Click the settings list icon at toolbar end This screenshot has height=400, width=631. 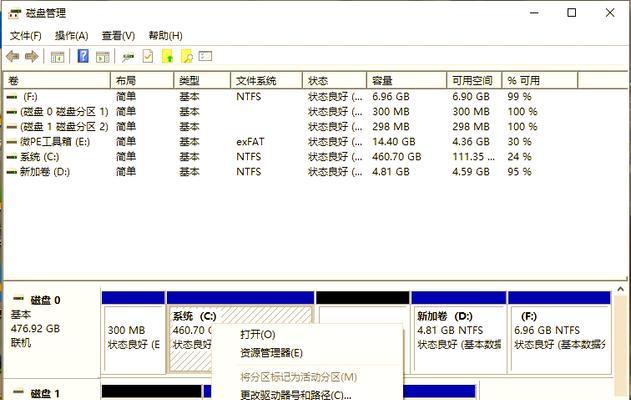tap(206, 57)
